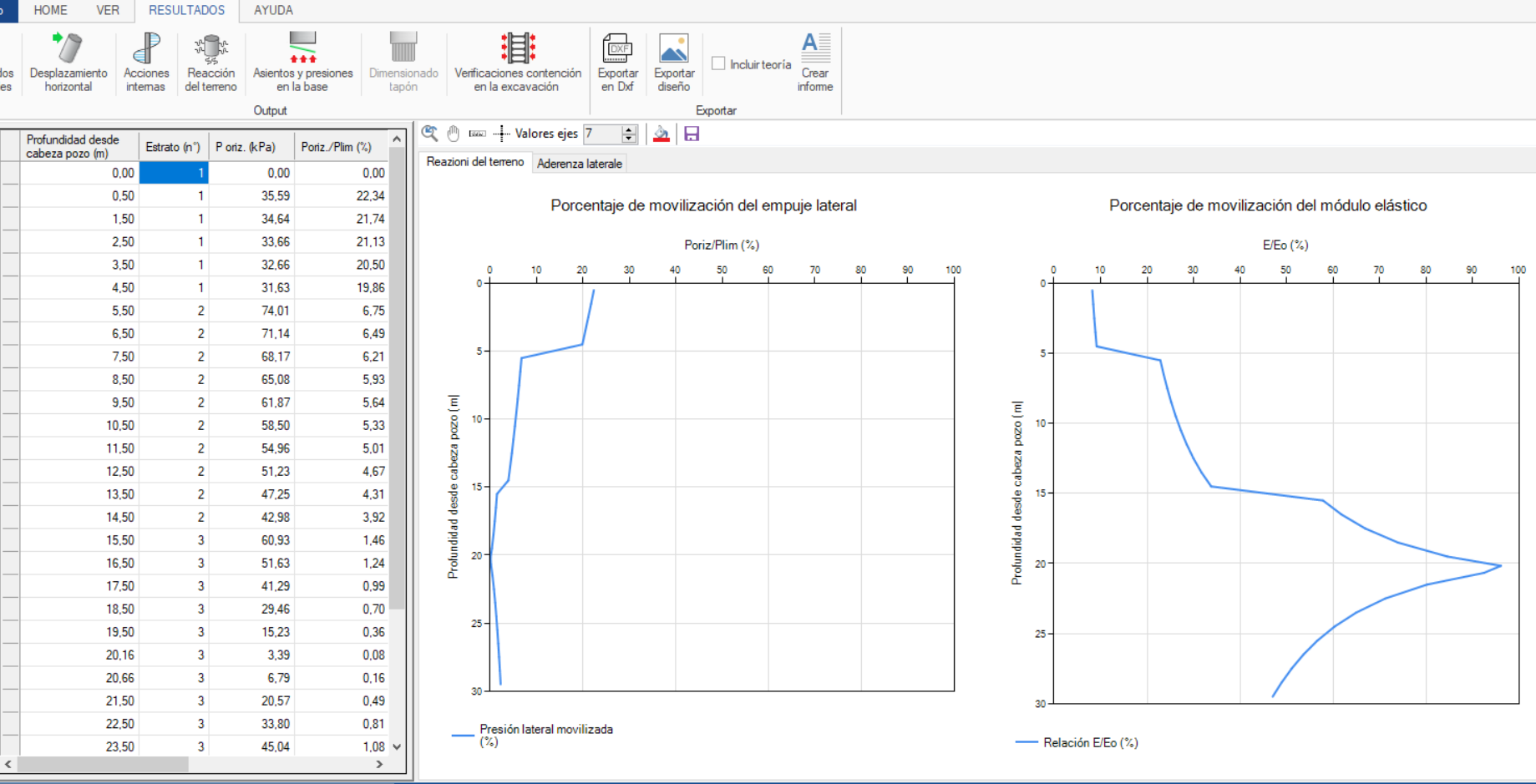1536x784 pixels.
Task: Activate the pan hand tool
Action: (454, 134)
